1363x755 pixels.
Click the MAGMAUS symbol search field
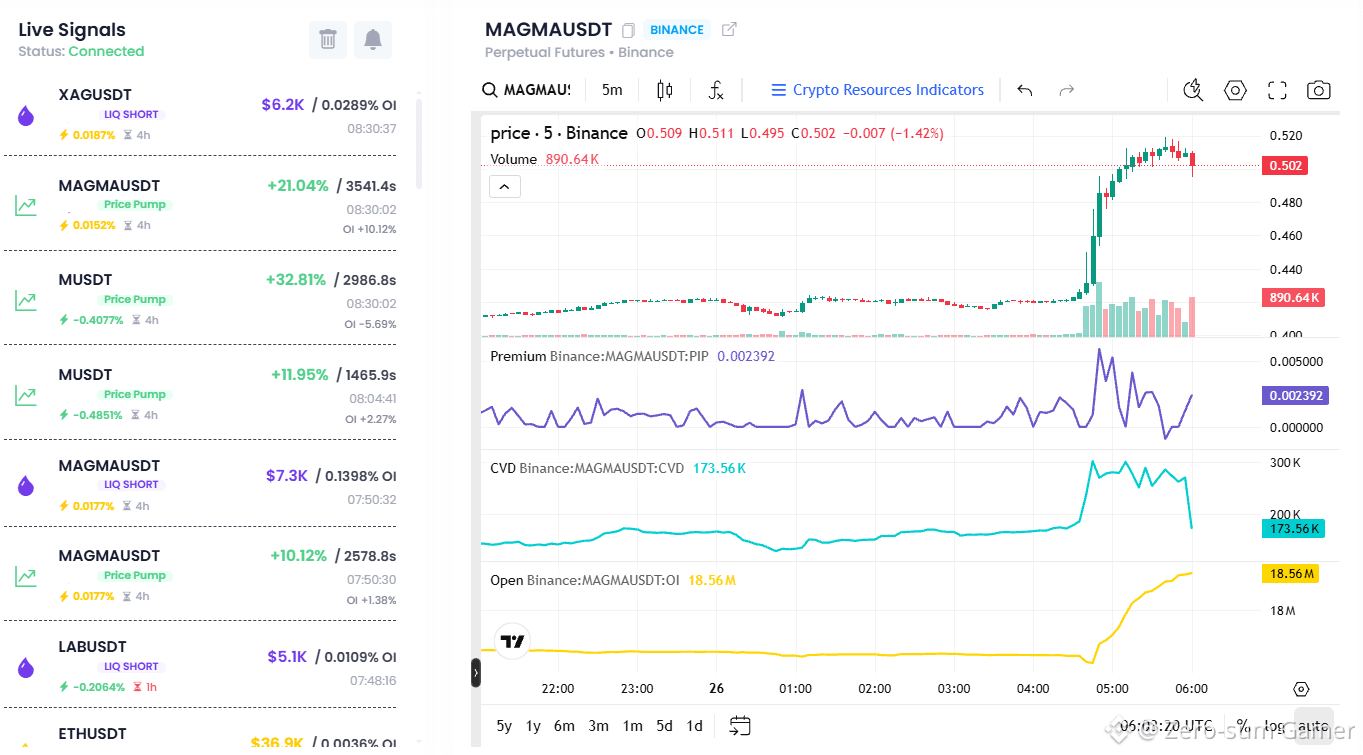point(525,90)
